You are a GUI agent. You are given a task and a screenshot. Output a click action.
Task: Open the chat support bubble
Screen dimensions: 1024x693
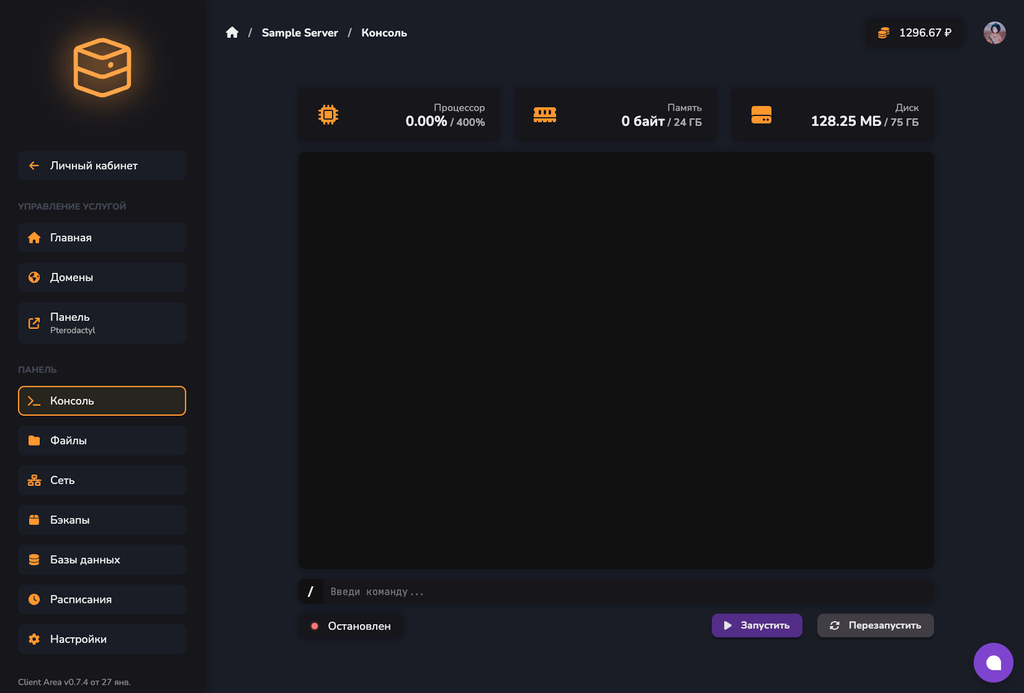coord(993,662)
